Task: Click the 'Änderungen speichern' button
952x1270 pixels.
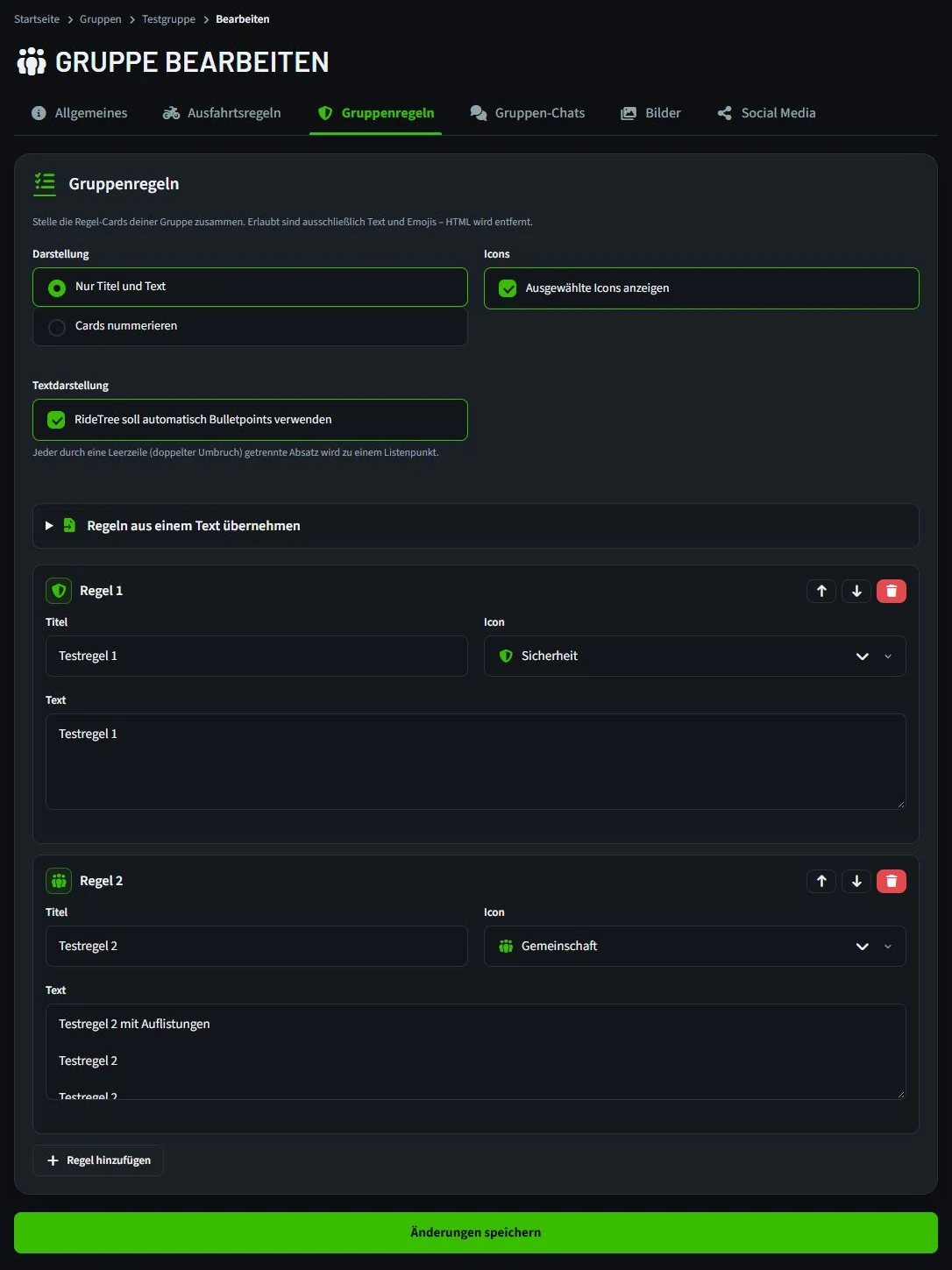Action: click(476, 1232)
